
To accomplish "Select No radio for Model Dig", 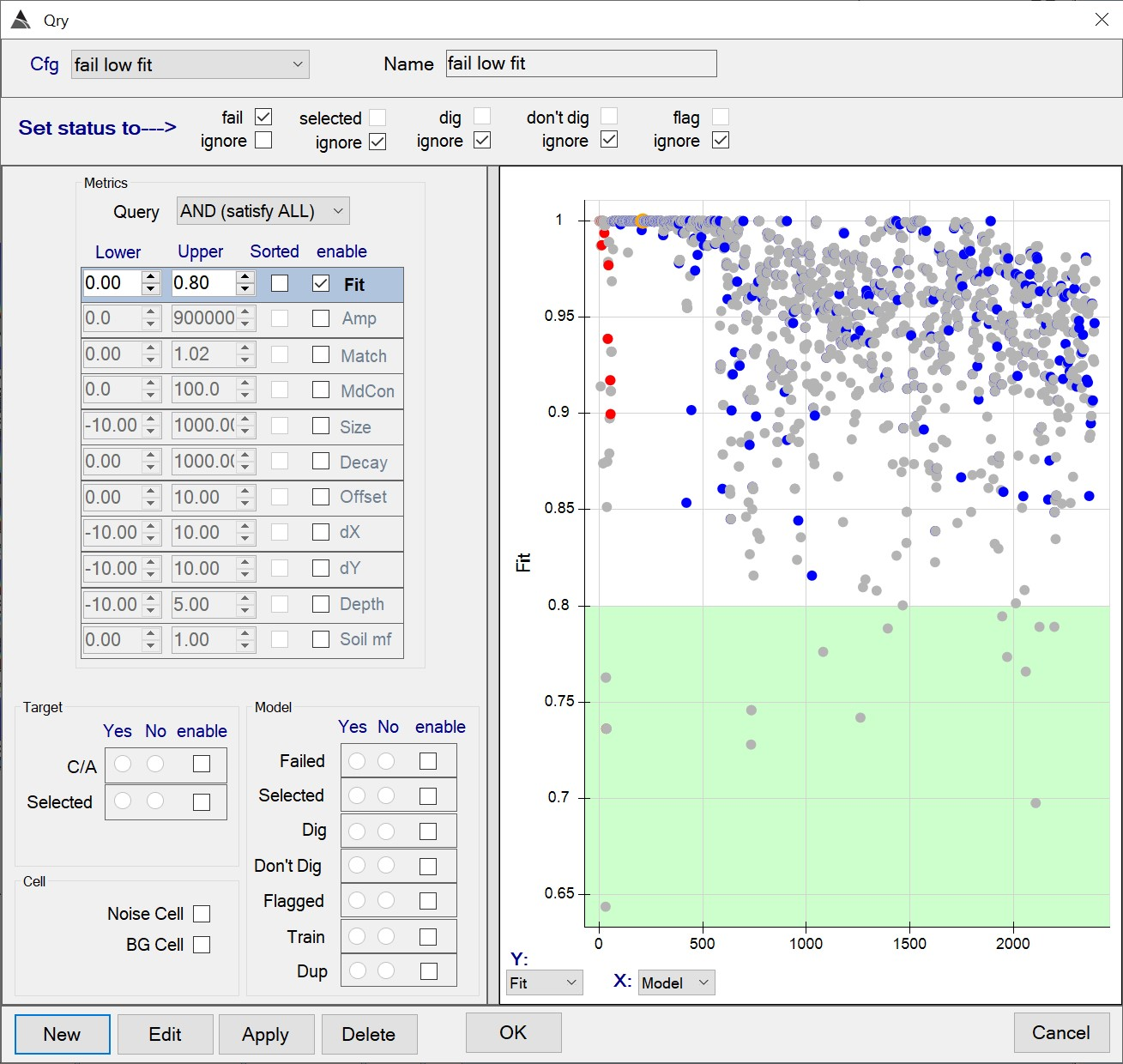I will click(386, 831).
